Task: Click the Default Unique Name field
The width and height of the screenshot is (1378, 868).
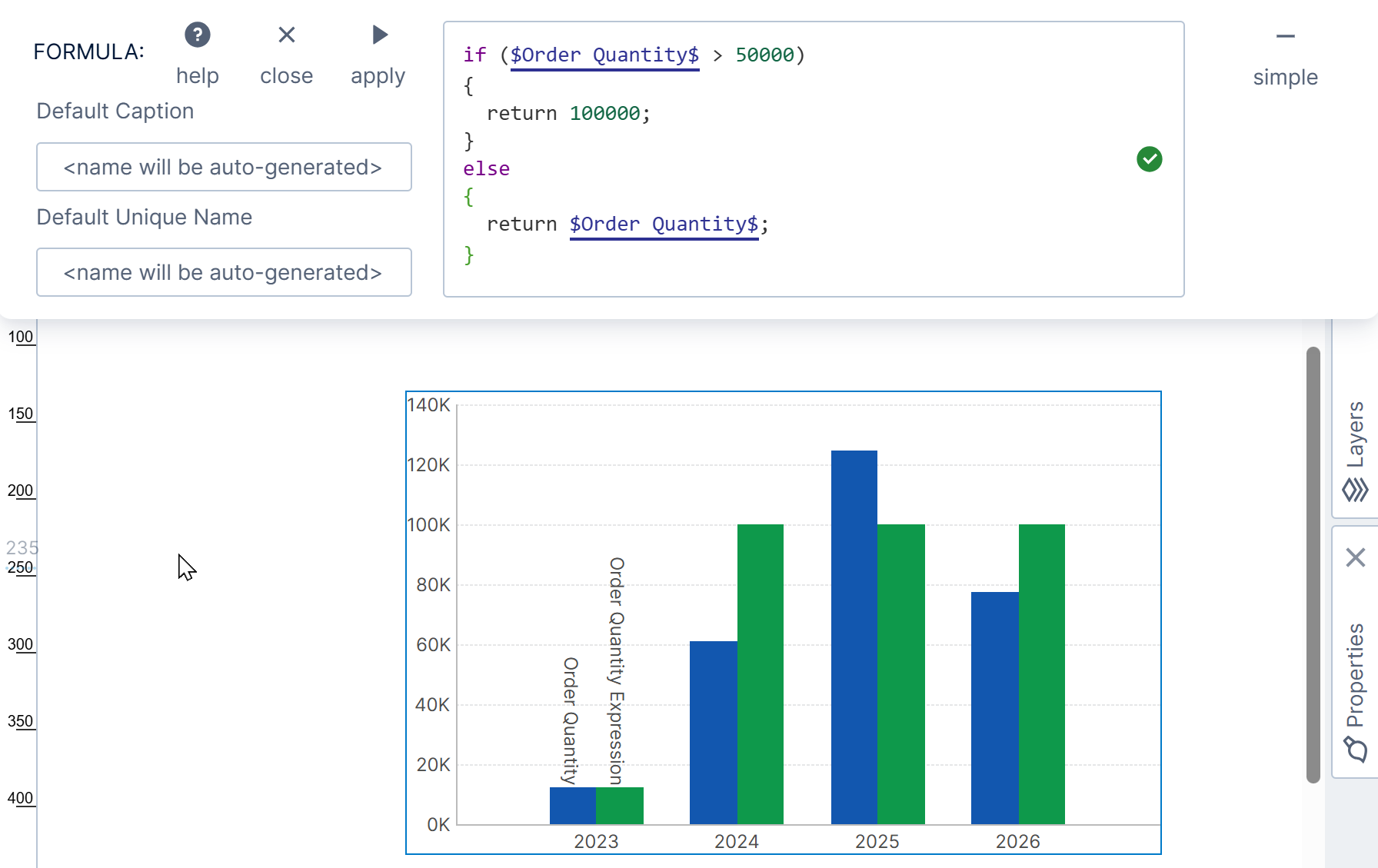Action: pos(224,272)
